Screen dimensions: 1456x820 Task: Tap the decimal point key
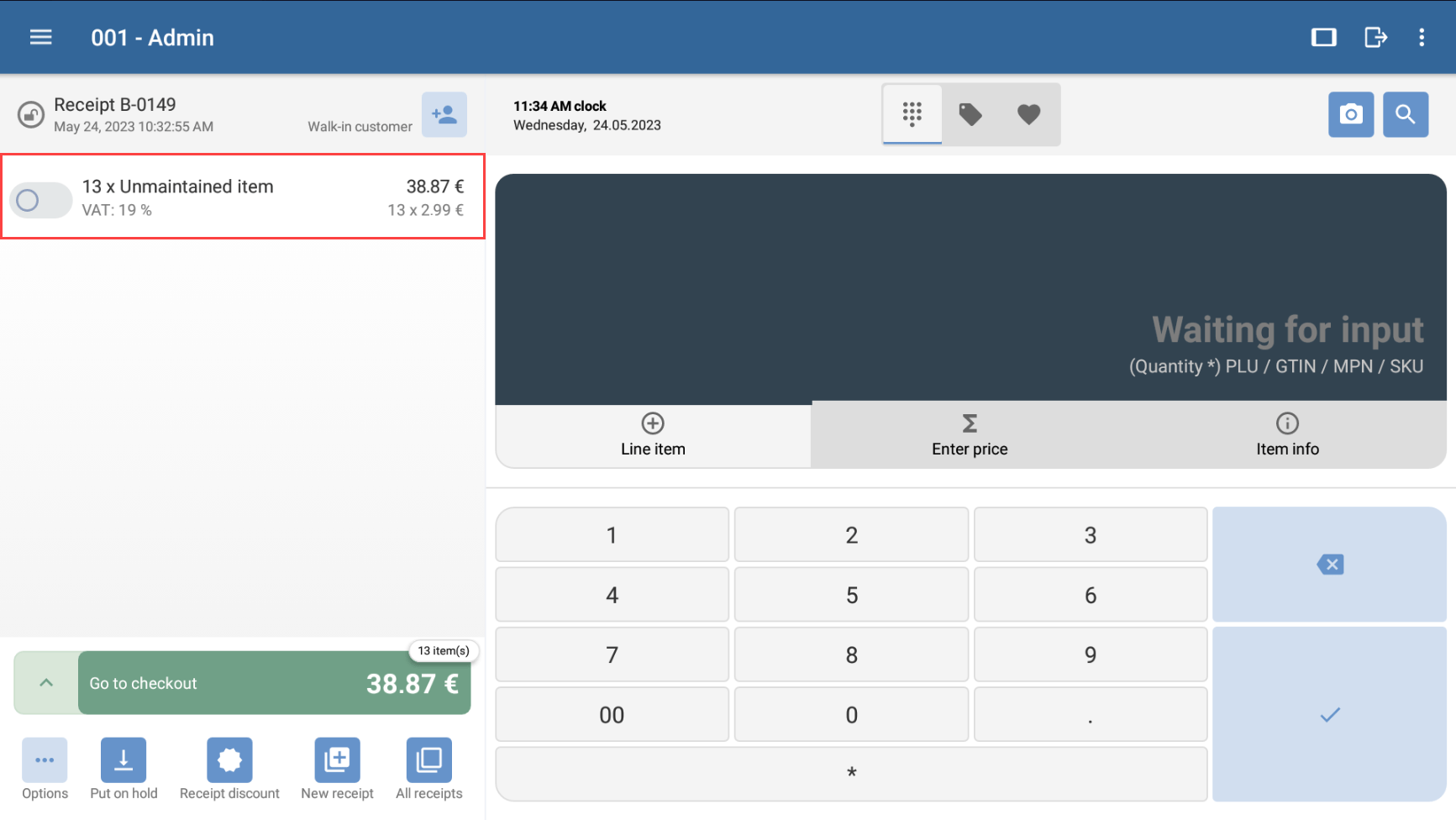pos(1091,715)
